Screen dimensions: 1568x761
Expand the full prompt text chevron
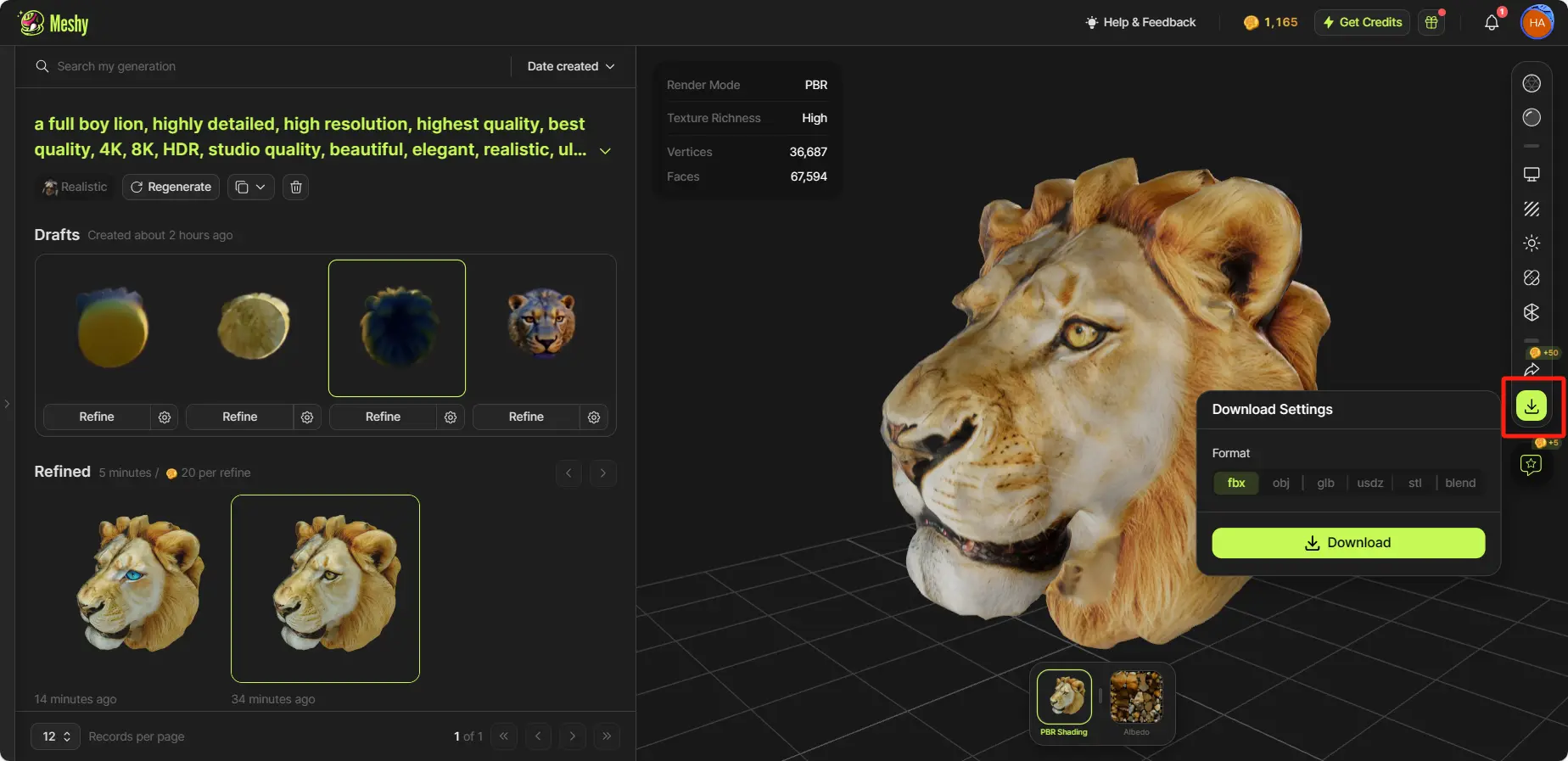(x=605, y=151)
